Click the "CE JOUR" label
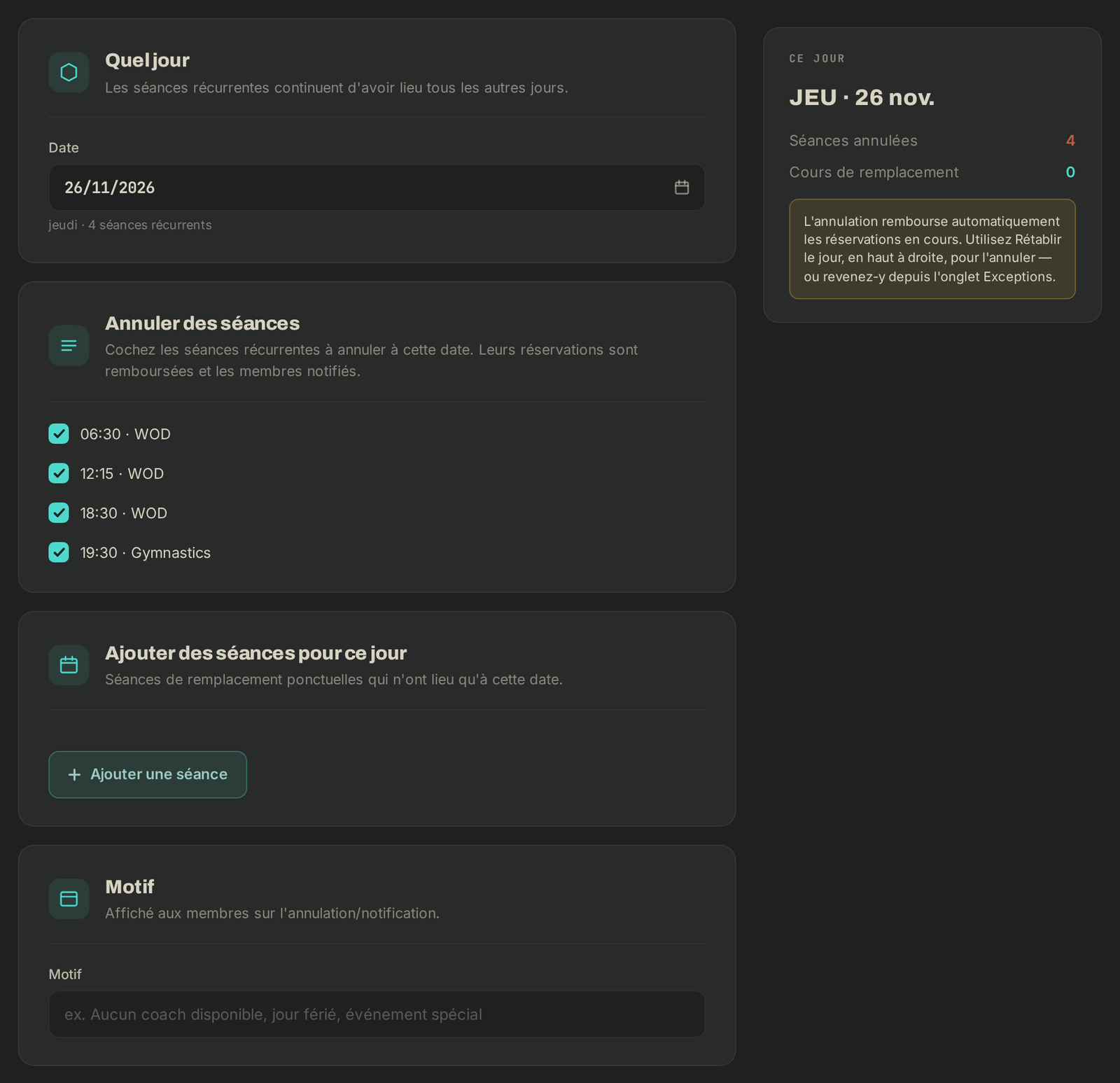1120x1083 pixels. pos(817,59)
